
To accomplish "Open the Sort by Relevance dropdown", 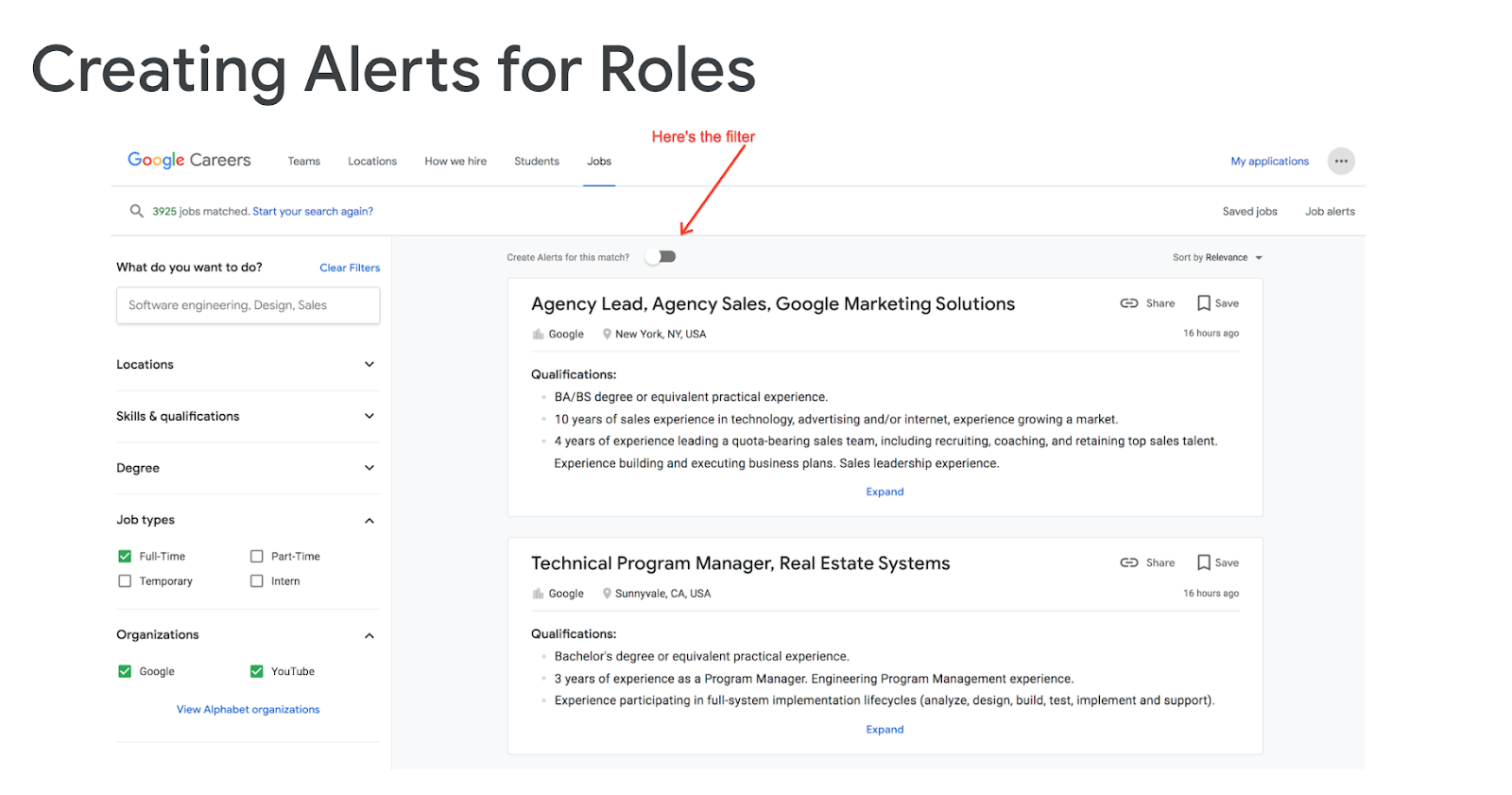I will click(x=1218, y=257).
